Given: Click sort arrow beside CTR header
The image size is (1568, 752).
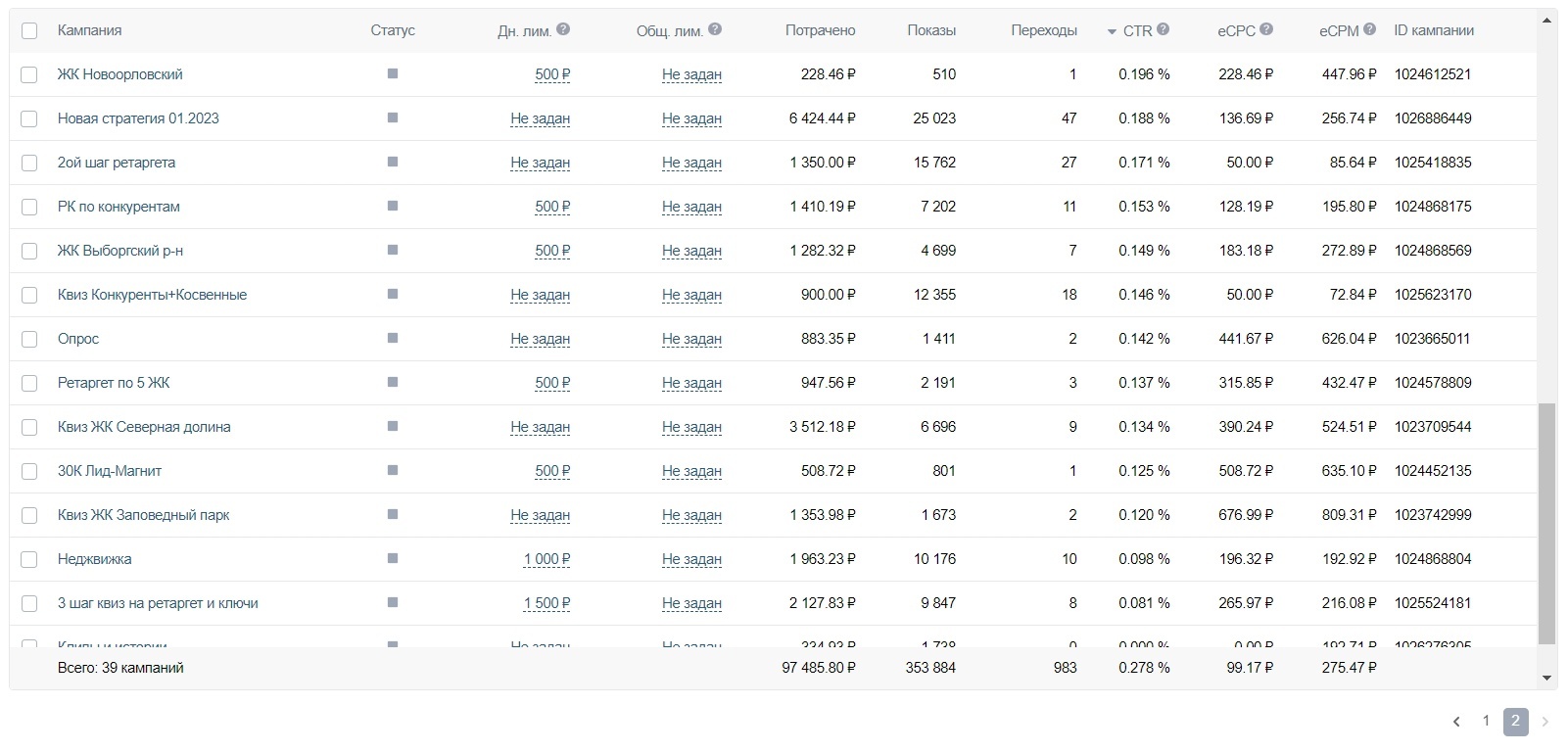Looking at the screenshot, I should coord(1112,32).
